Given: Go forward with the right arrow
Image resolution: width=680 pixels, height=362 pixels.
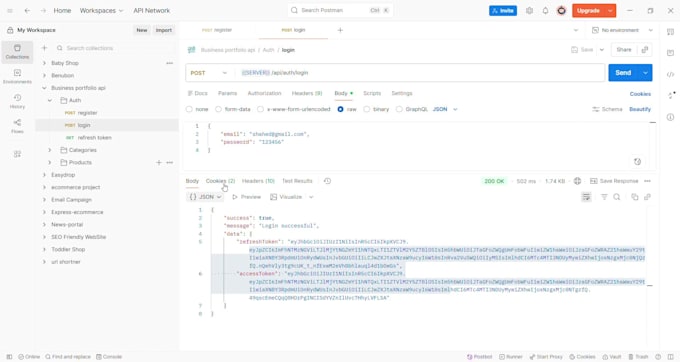Looking at the screenshot, I should (43, 10).
